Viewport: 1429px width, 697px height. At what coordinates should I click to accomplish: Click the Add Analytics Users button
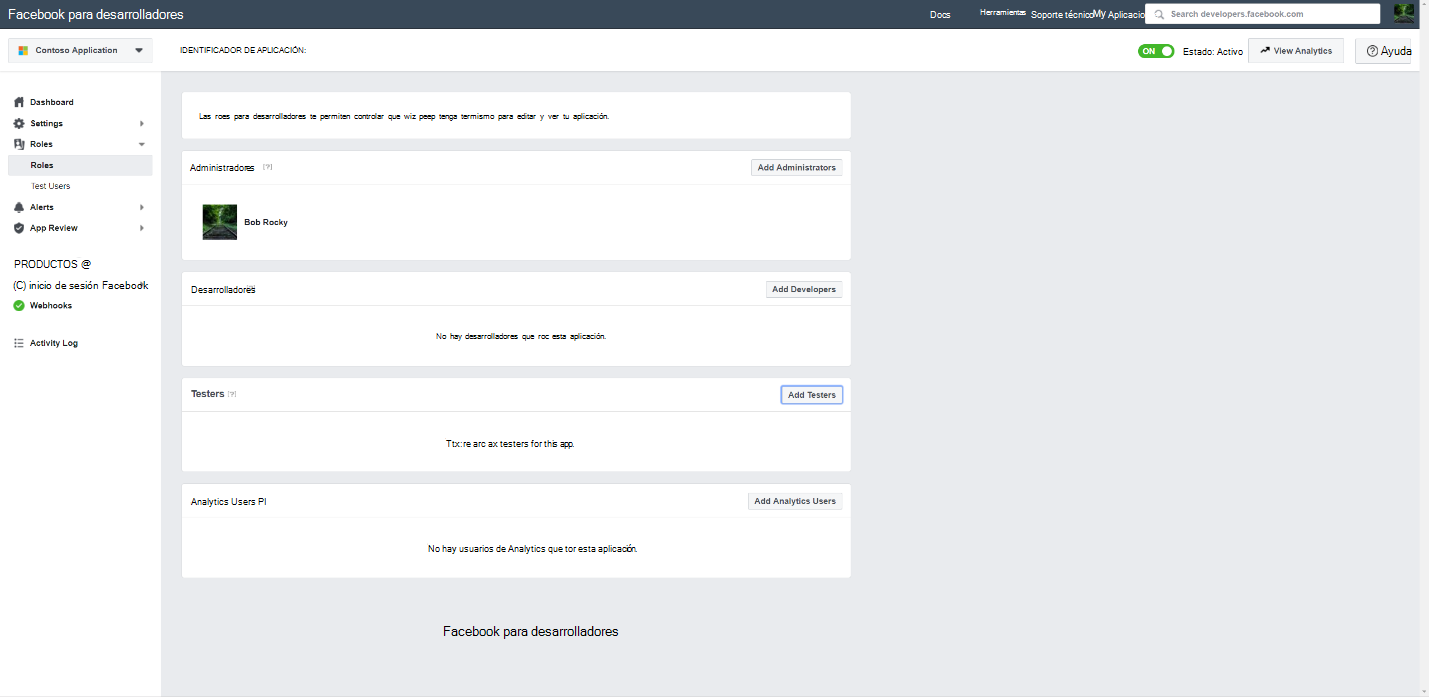click(795, 501)
